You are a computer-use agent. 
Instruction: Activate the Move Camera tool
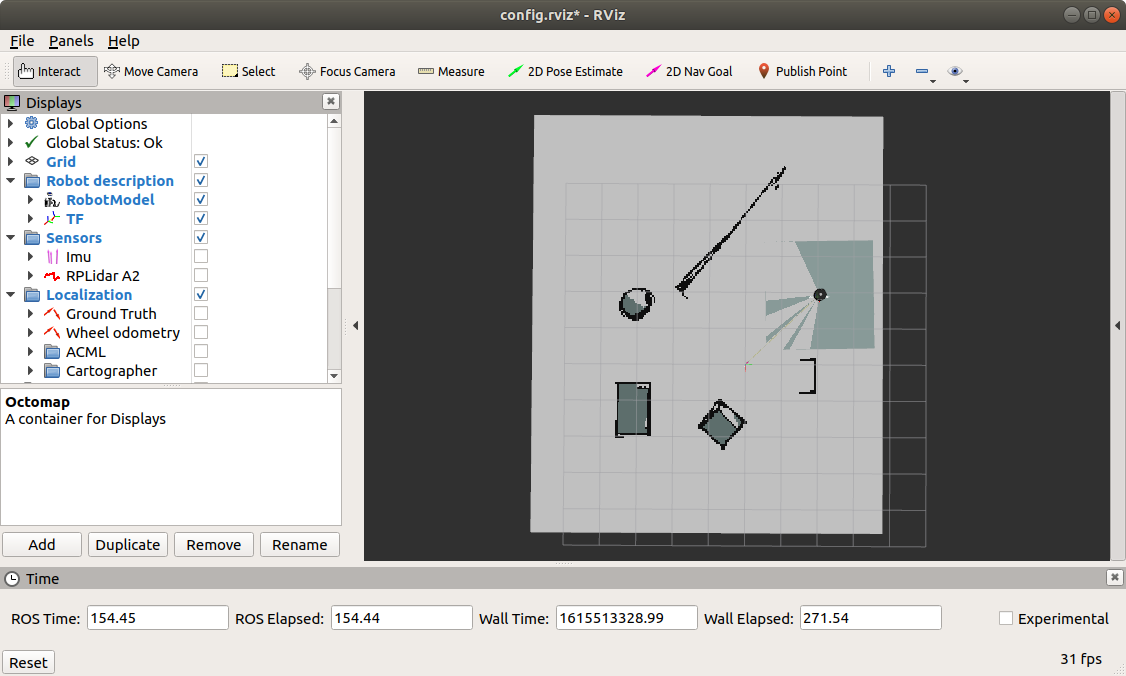(151, 71)
